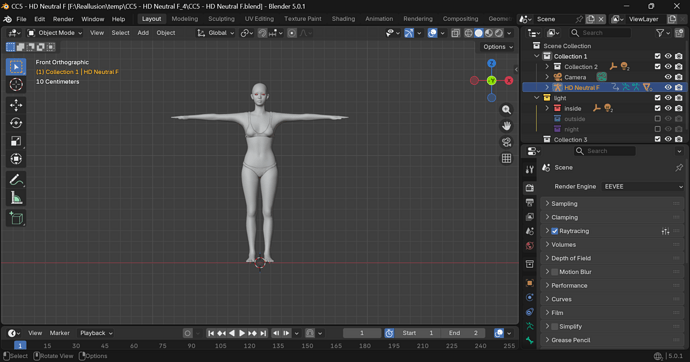Select the Select Box tool
690x362 pixels.
(x=16, y=67)
